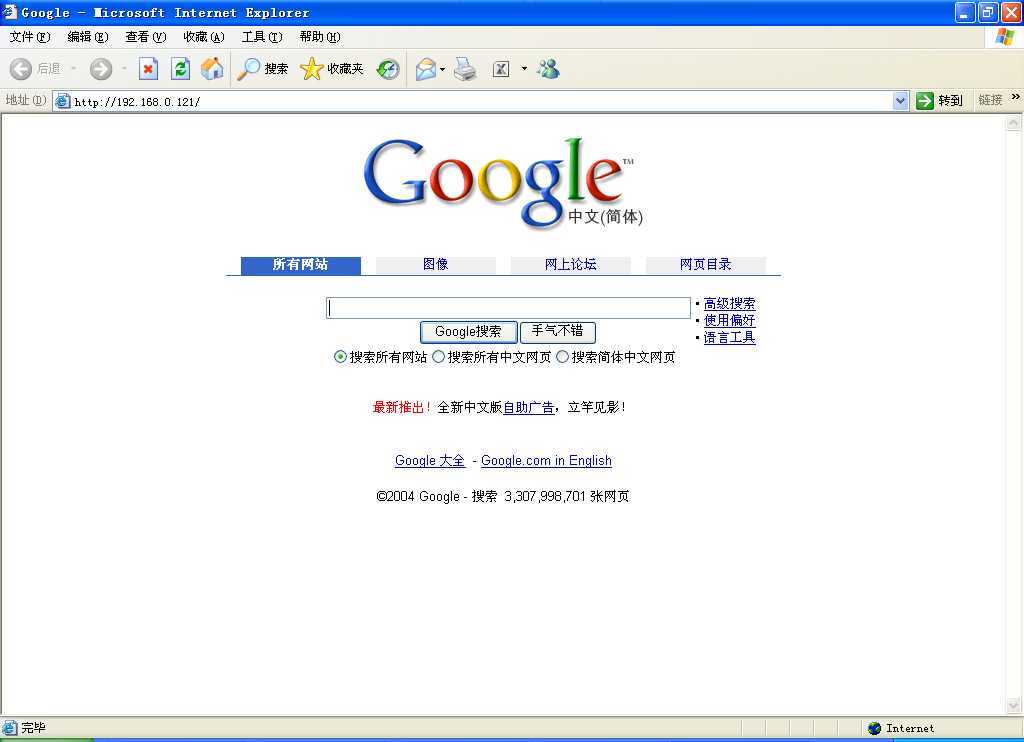Open the address bar dropdown arrow
Image resolution: width=1024 pixels, height=742 pixels.
click(x=901, y=101)
